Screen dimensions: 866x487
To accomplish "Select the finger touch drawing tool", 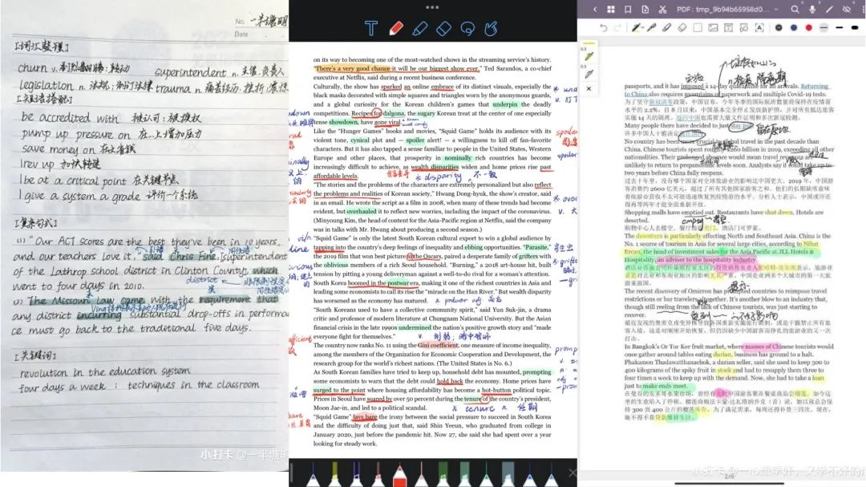I will coord(491,28).
